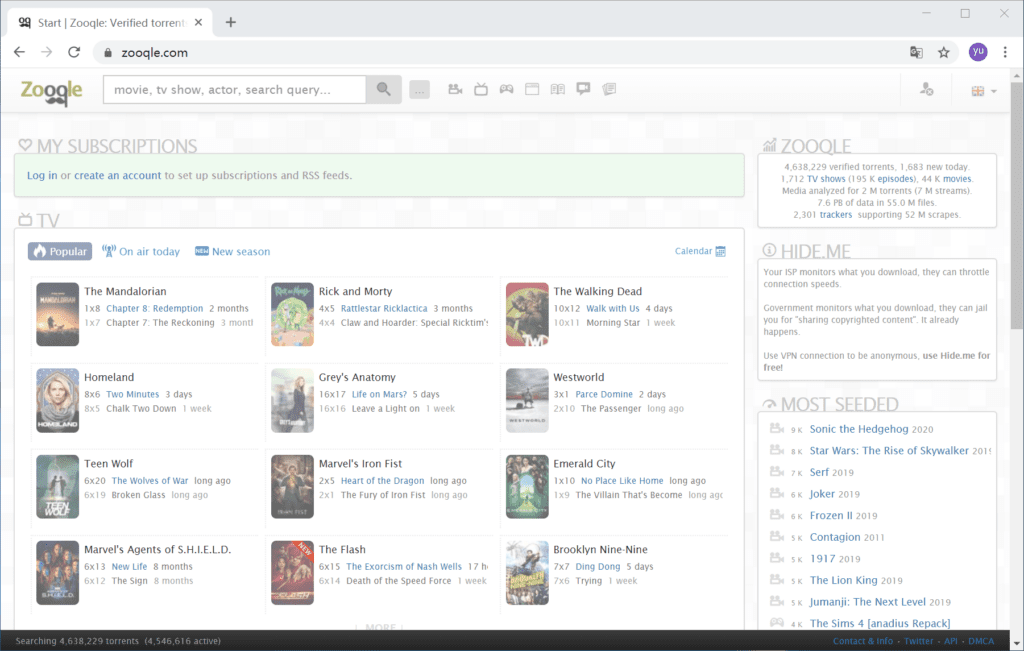
Task: Bookmark this page with the star icon
Action: pos(943,52)
